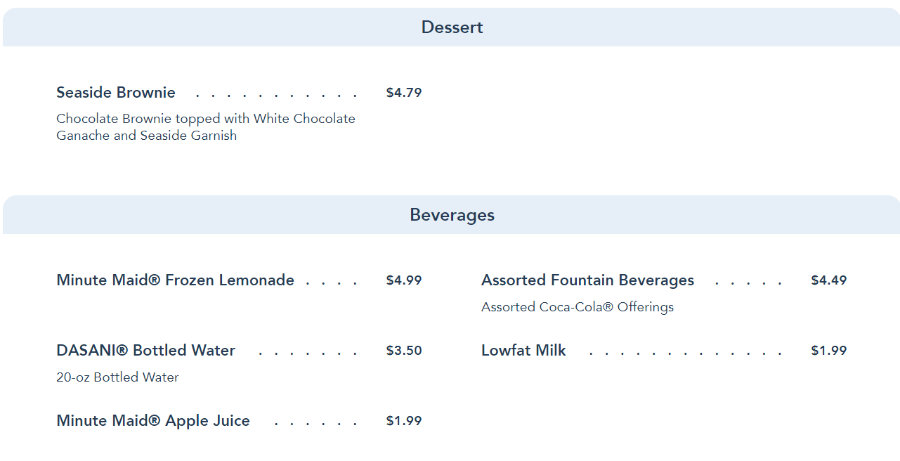Select Assorted Fountain Beverages item
This screenshot has width=900, height=461.
pos(587,280)
